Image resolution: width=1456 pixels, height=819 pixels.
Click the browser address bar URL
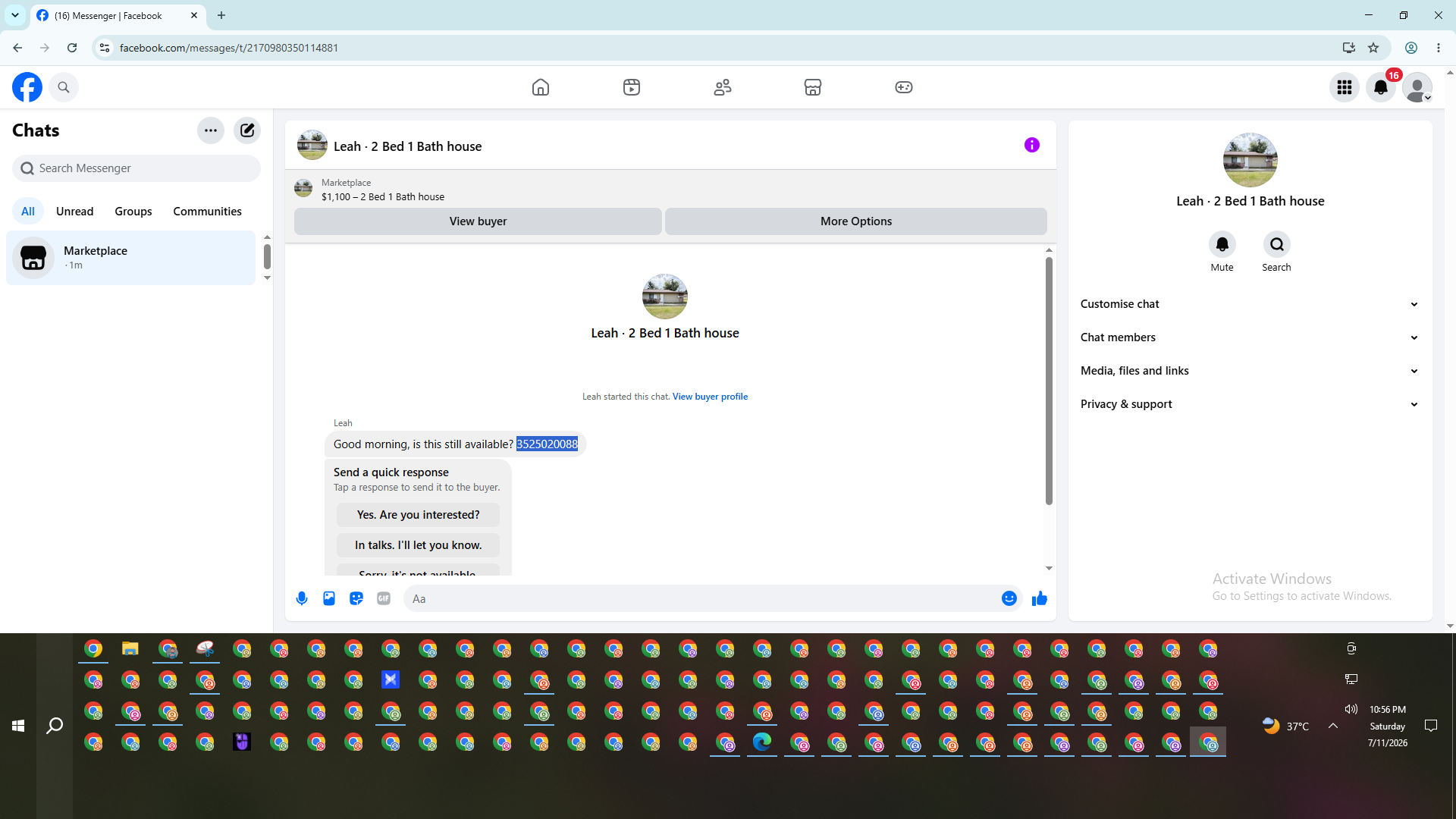tap(229, 48)
